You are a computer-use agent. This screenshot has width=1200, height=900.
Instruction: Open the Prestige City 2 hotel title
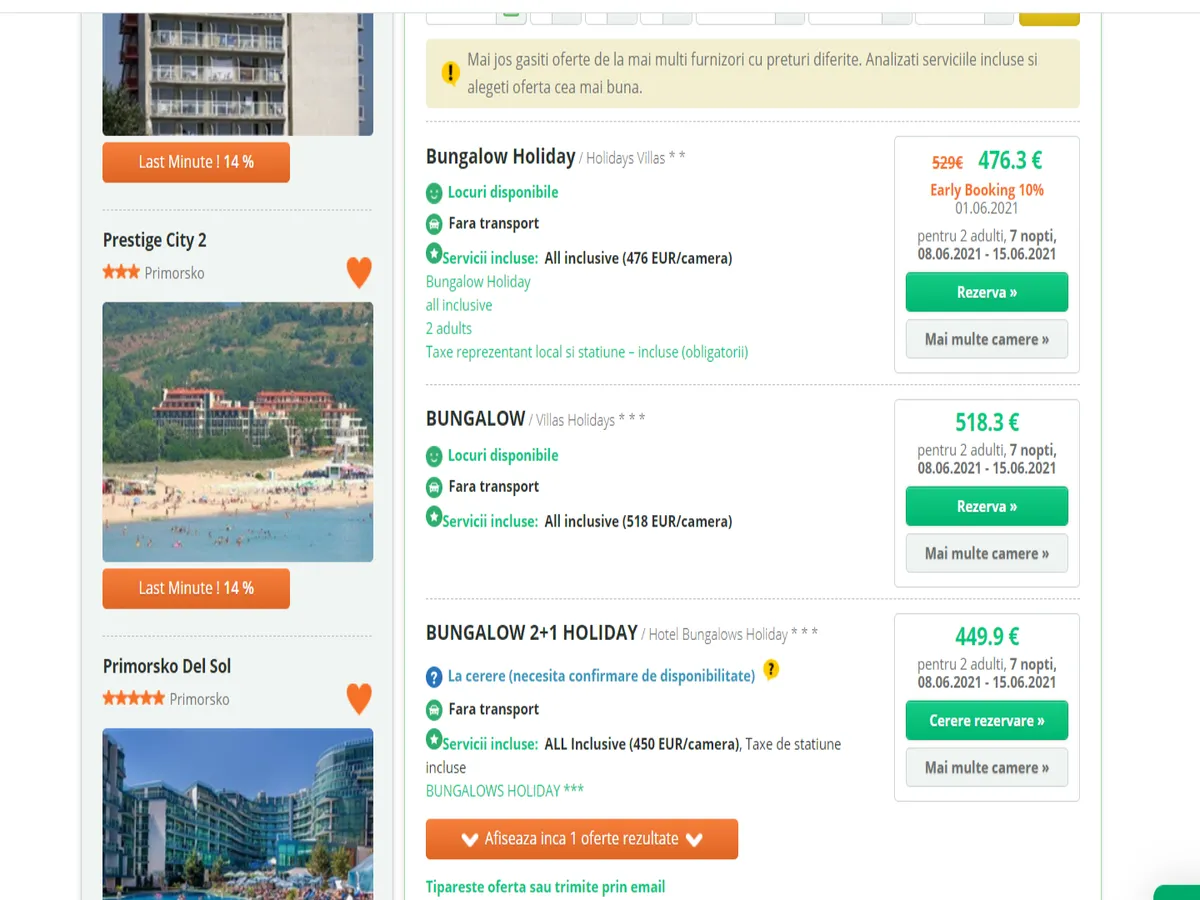click(x=155, y=240)
